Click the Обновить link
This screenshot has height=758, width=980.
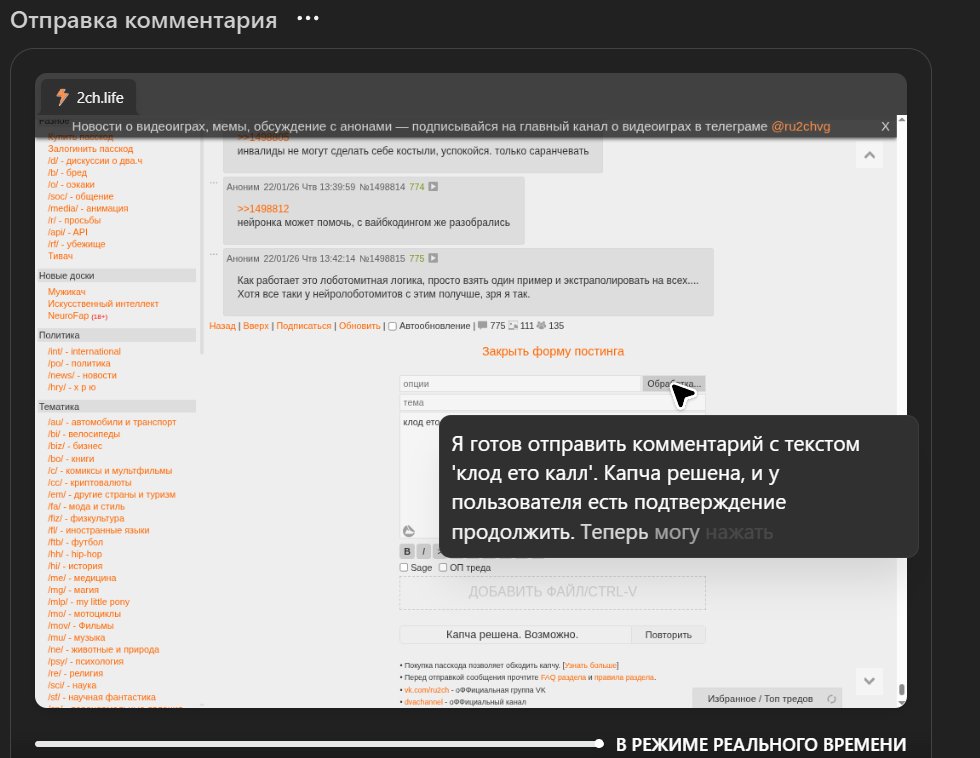click(x=359, y=326)
